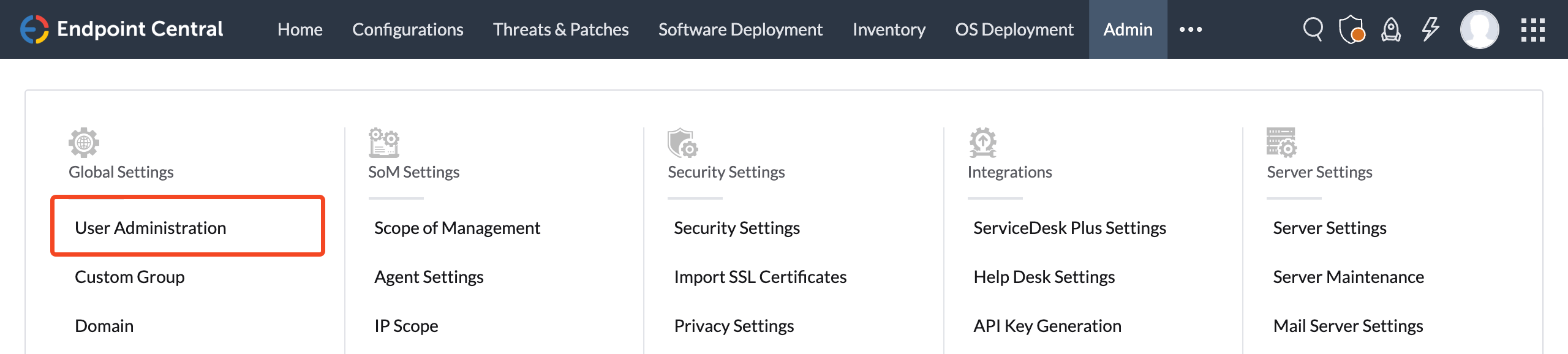The width and height of the screenshot is (1568, 354).
Task: Open Security Settings link in the list
Action: pyautogui.click(x=737, y=228)
